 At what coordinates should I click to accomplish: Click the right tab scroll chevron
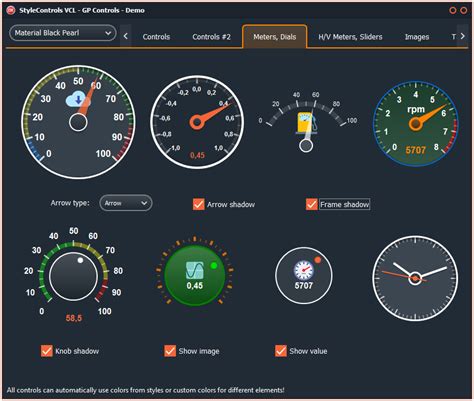pos(463,36)
